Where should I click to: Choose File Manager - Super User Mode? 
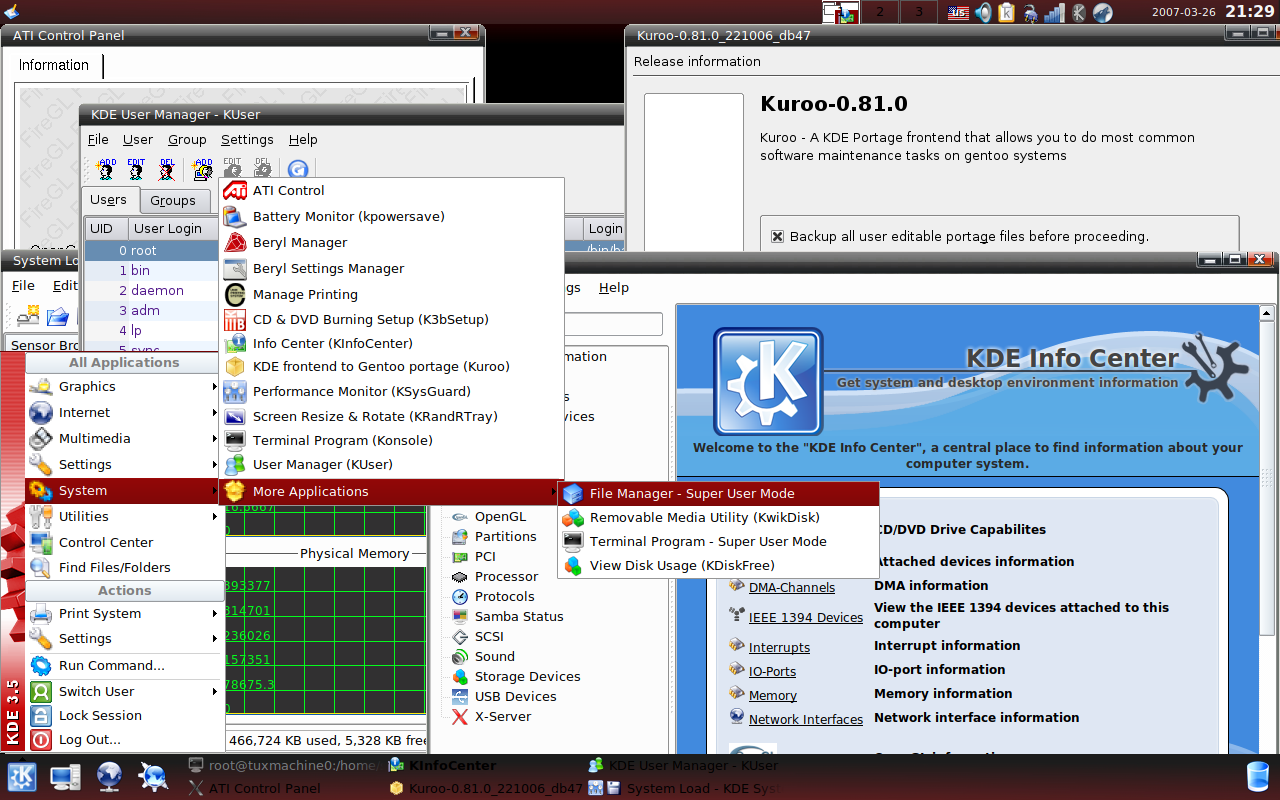(x=719, y=493)
